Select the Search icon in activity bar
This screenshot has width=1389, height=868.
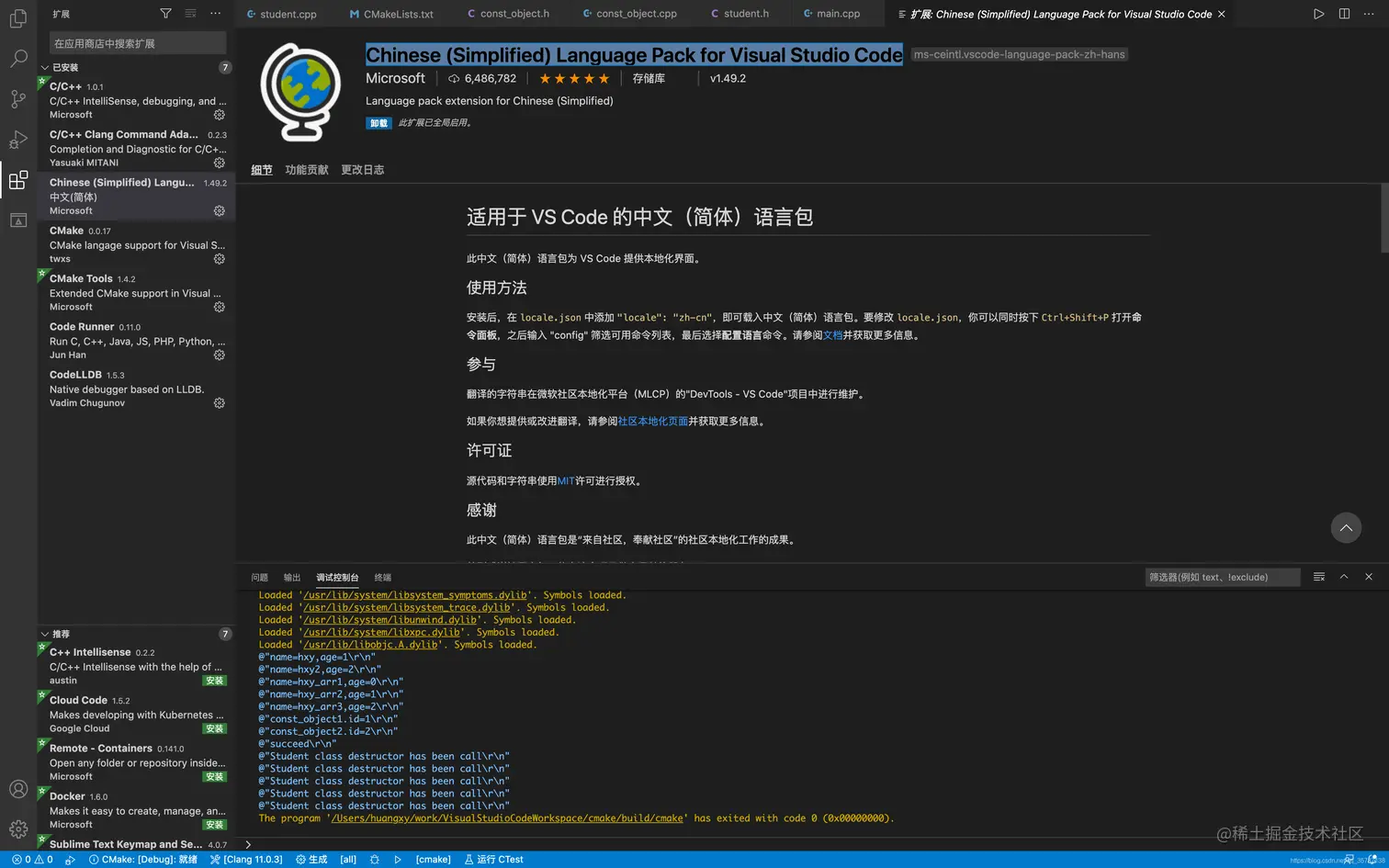pos(18,58)
